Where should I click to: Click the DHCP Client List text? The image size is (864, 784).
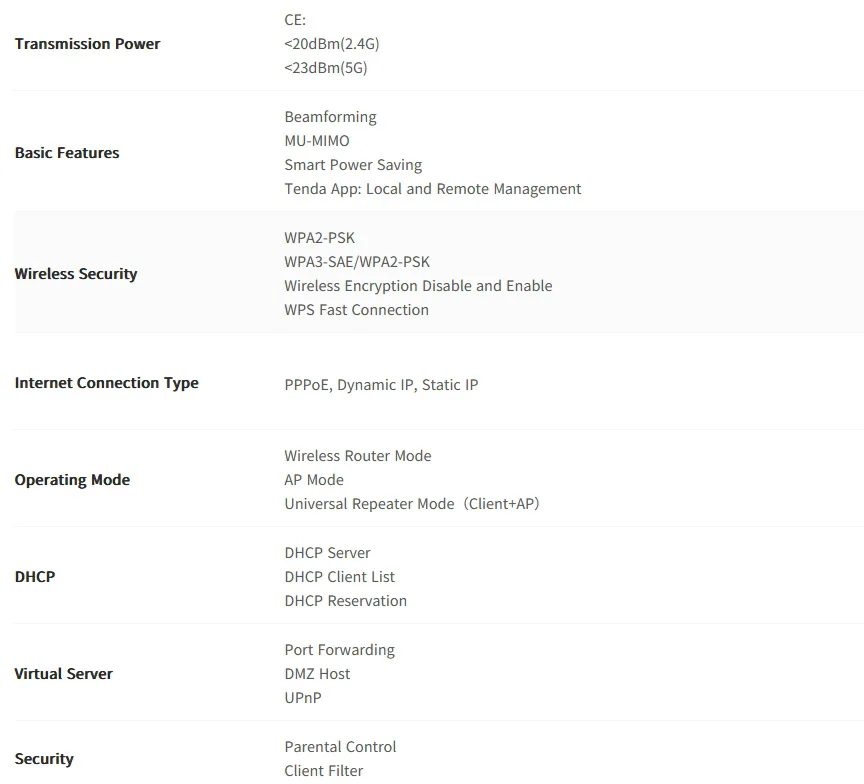[339, 577]
